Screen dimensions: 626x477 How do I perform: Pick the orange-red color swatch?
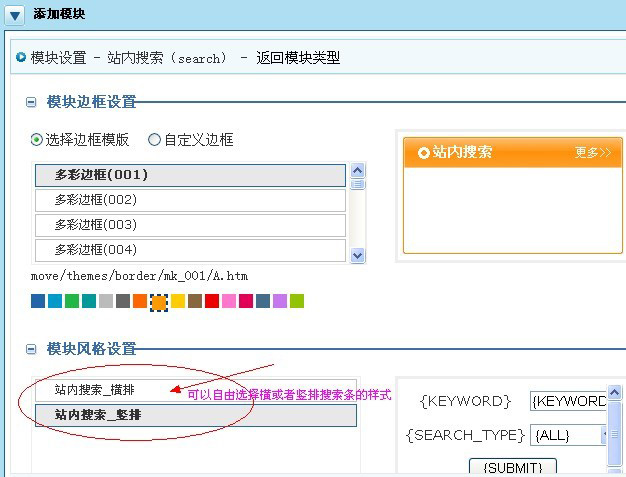click(140, 301)
